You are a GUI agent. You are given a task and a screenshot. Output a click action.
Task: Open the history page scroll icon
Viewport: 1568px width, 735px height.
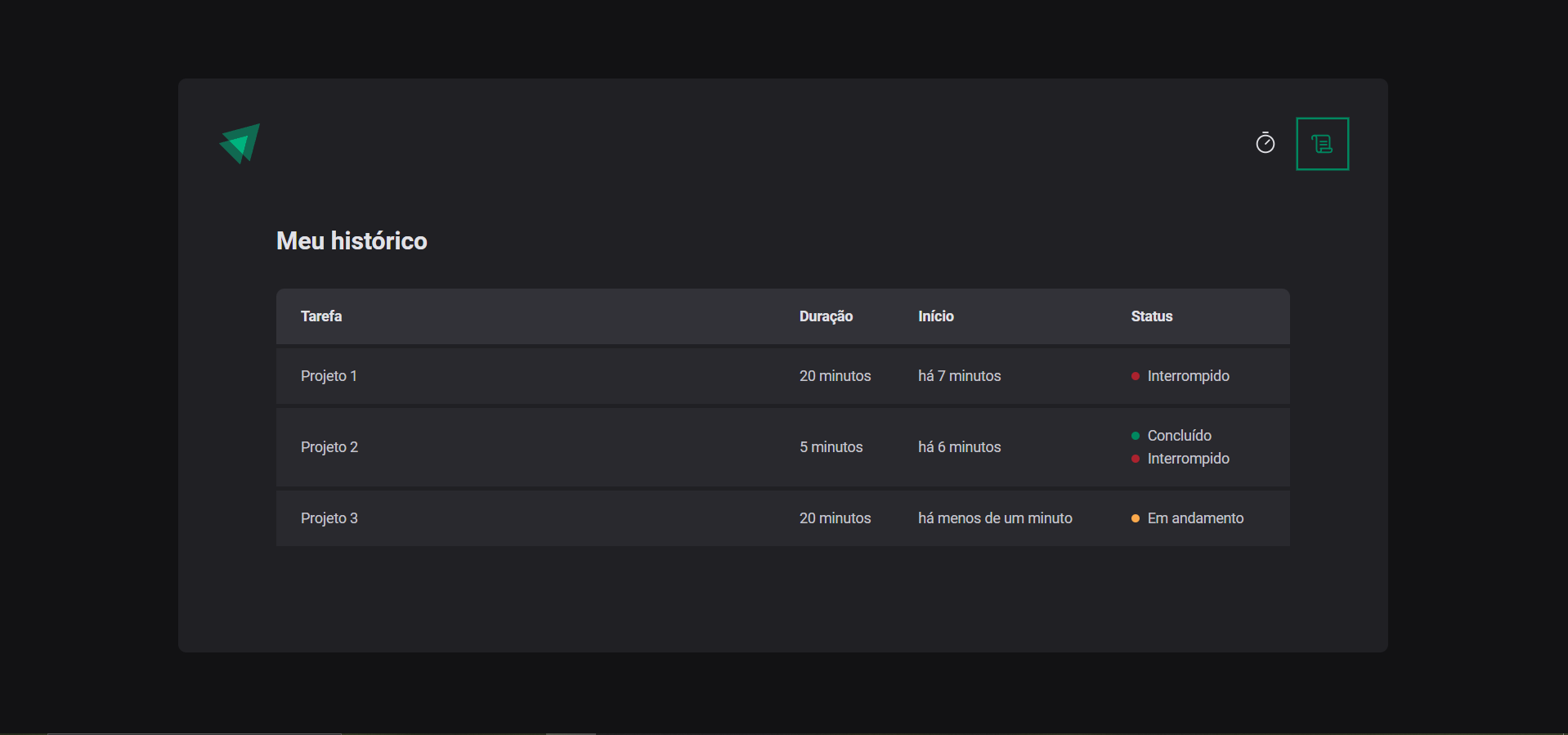1322,144
